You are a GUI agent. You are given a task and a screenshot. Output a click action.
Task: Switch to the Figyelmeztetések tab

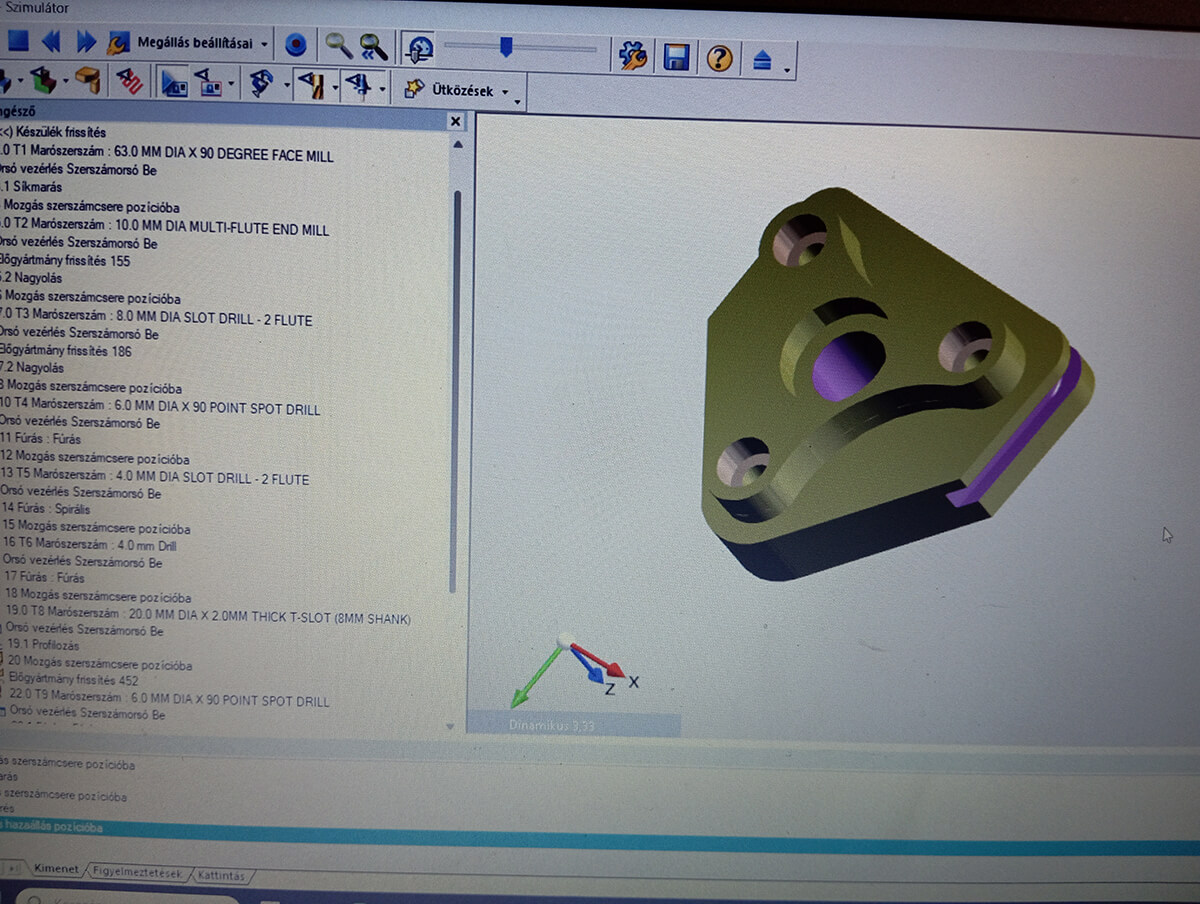(x=138, y=873)
